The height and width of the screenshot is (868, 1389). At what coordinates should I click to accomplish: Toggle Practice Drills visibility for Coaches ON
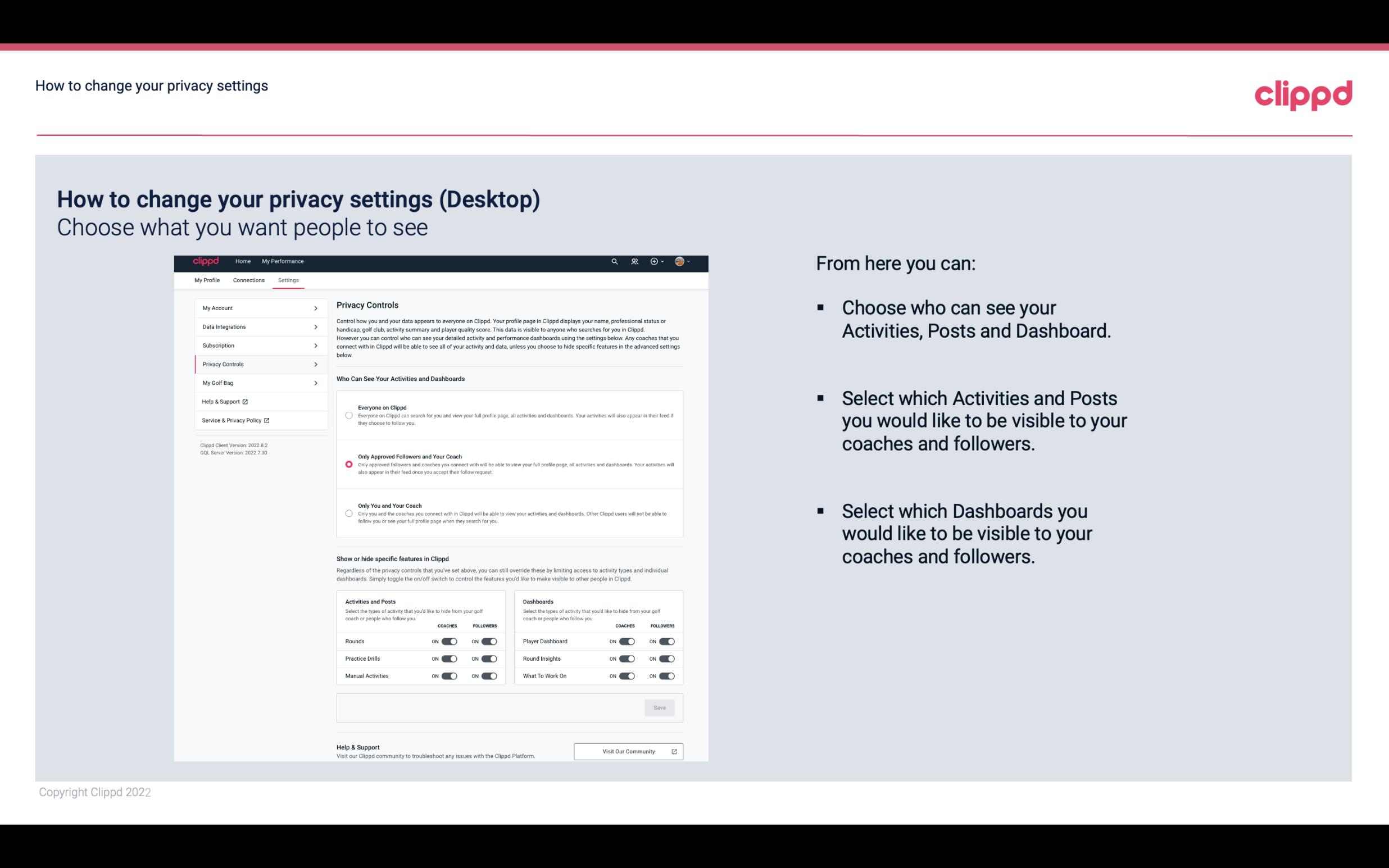pos(449,659)
